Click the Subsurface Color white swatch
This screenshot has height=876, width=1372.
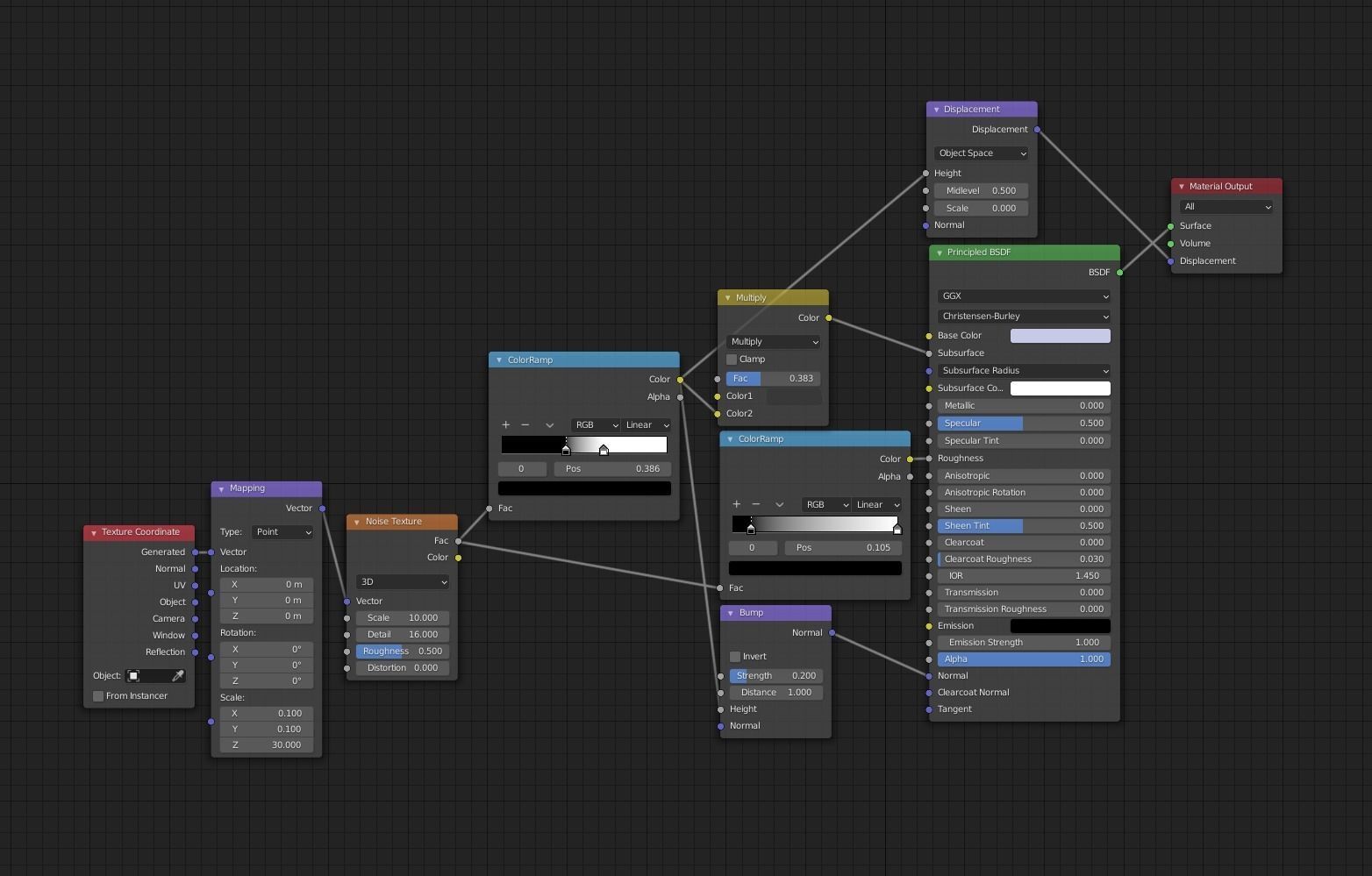tap(1061, 388)
